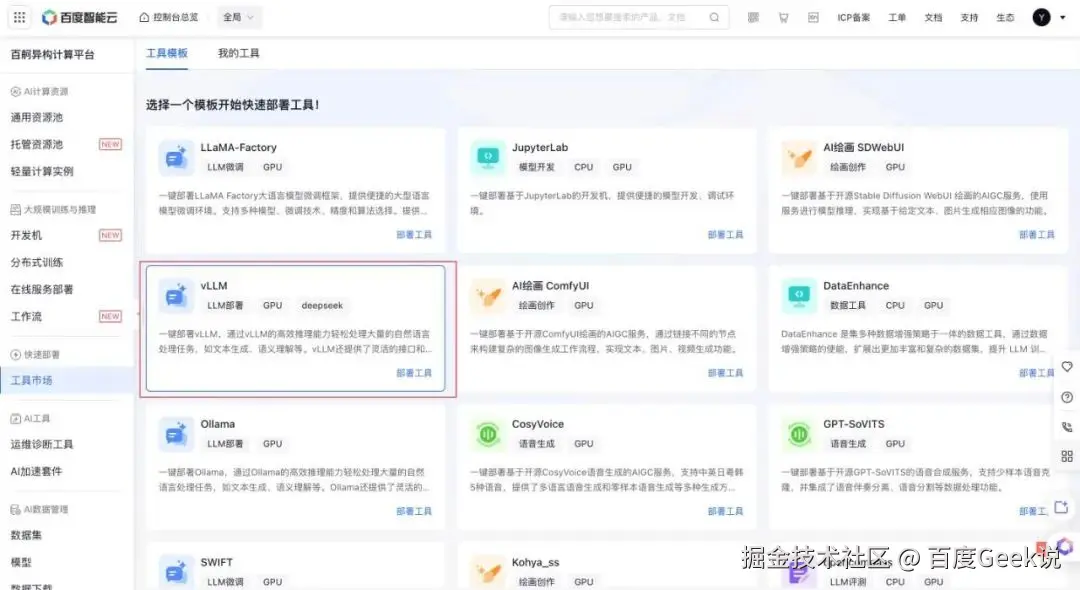1080x590 pixels.
Task: Click the message icon beside the cart
Action: pos(813,17)
